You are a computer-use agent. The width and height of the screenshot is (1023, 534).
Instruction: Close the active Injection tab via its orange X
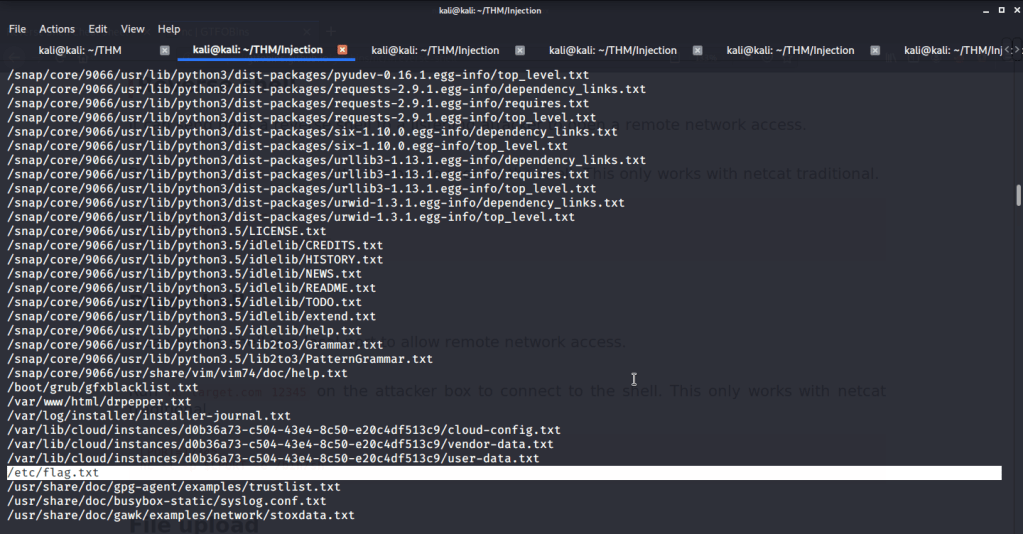click(x=342, y=50)
